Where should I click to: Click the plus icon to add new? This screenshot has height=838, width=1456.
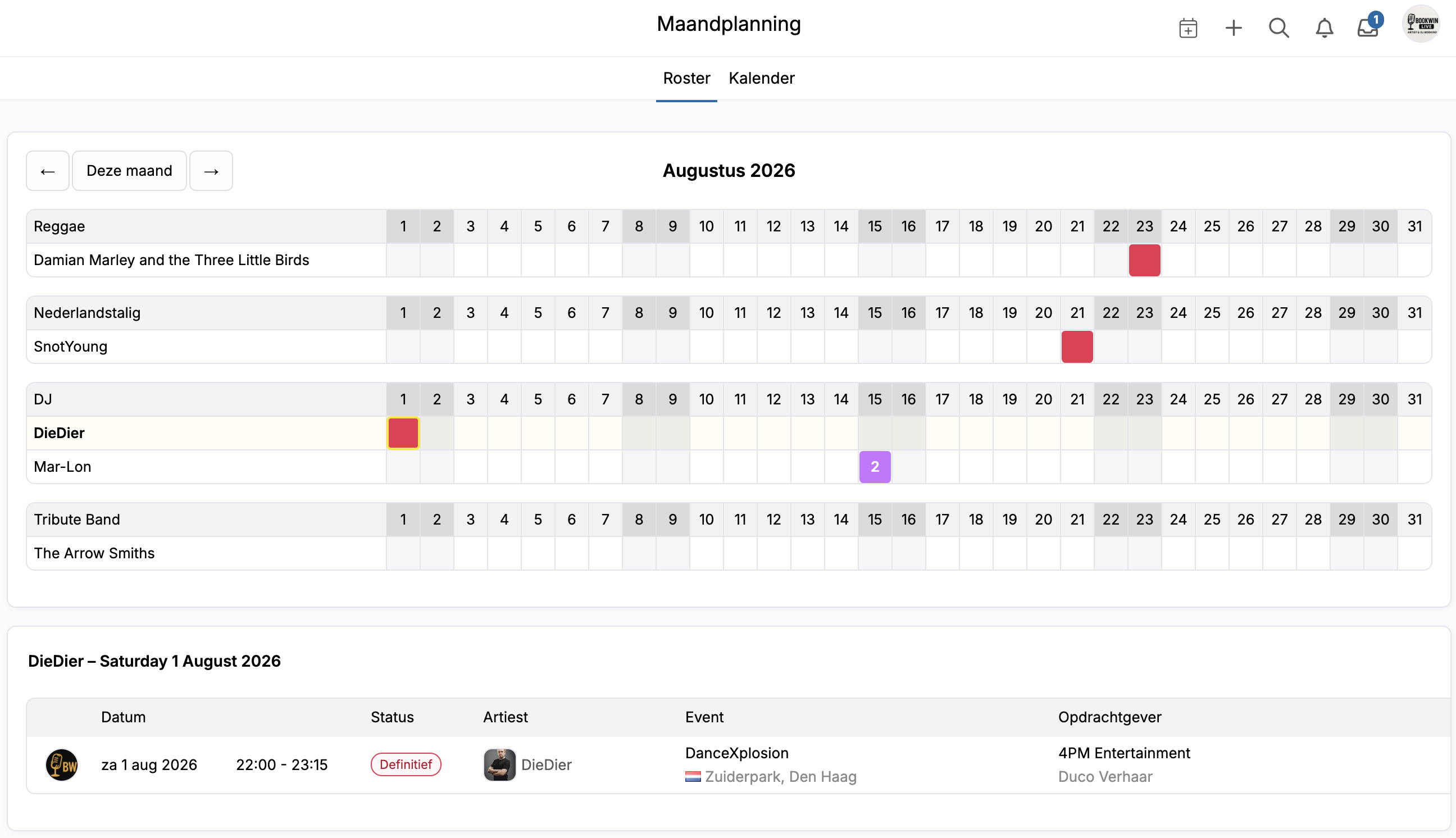point(1234,28)
